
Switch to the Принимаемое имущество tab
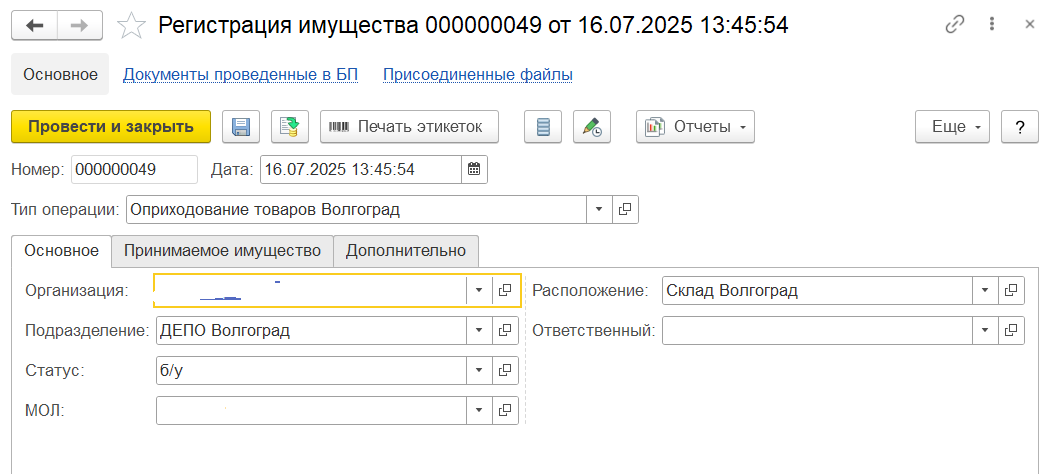(x=222, y=250)
